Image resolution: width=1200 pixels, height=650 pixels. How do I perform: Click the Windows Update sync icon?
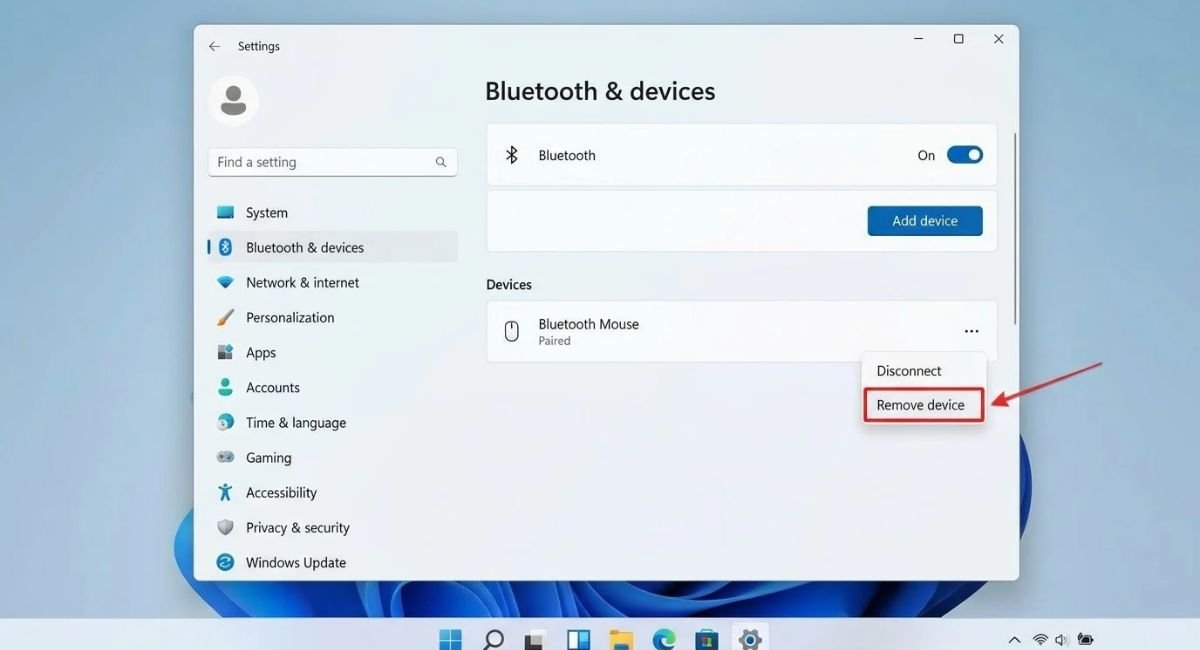pyautogui.click(x=225, y=563)
